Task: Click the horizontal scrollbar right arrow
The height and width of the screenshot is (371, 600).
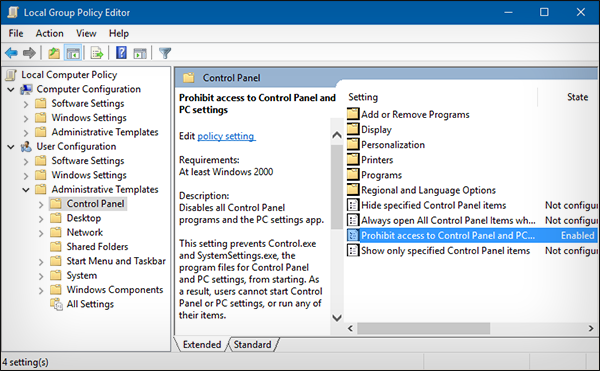Action: [591, 328]
